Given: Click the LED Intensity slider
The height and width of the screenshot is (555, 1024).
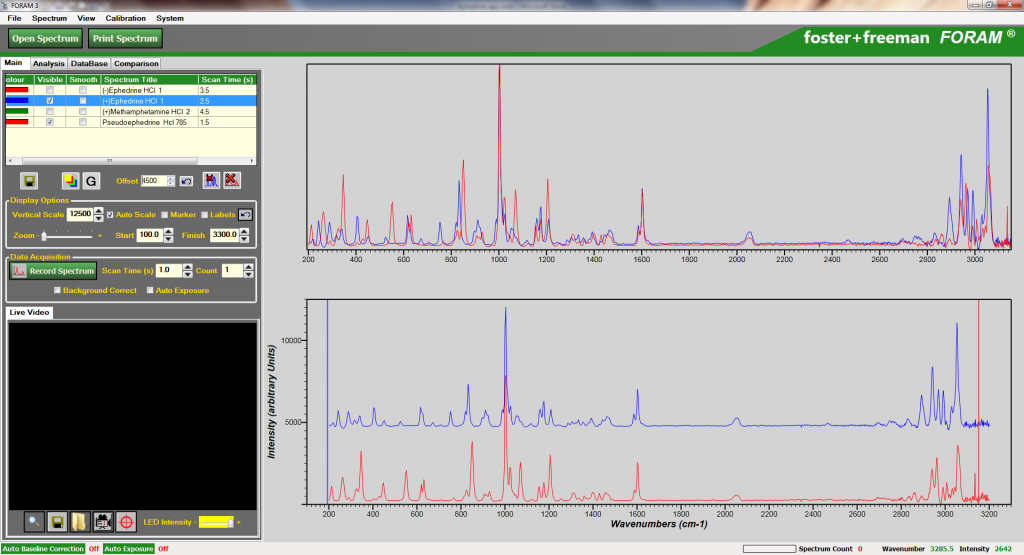Looking at the screenshot, I should (x=216, y=522).
